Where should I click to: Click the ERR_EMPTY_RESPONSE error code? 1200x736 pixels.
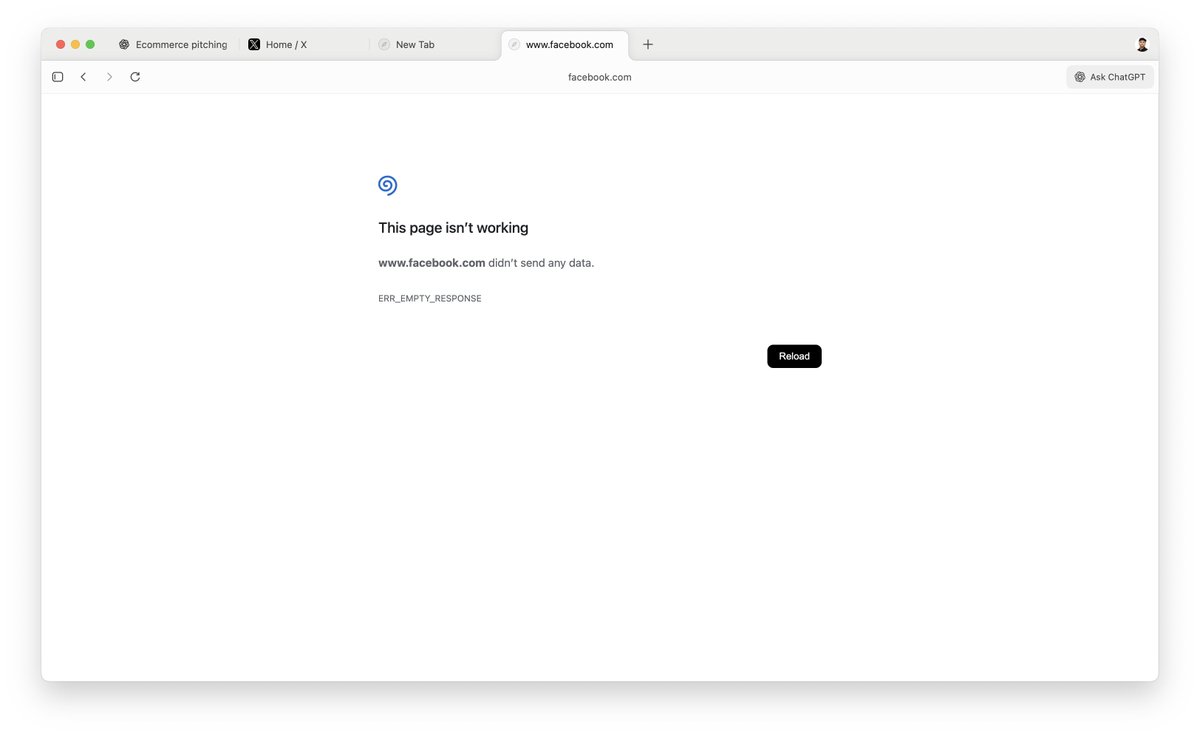(430, 299)
